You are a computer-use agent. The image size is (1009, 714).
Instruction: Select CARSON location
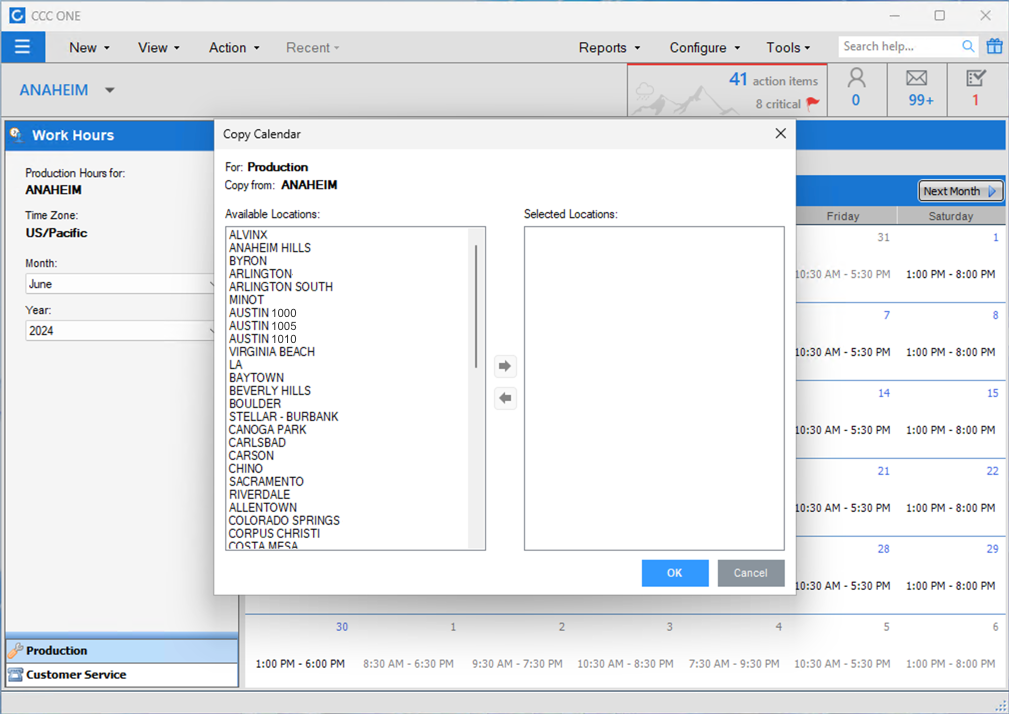[251, 455]
